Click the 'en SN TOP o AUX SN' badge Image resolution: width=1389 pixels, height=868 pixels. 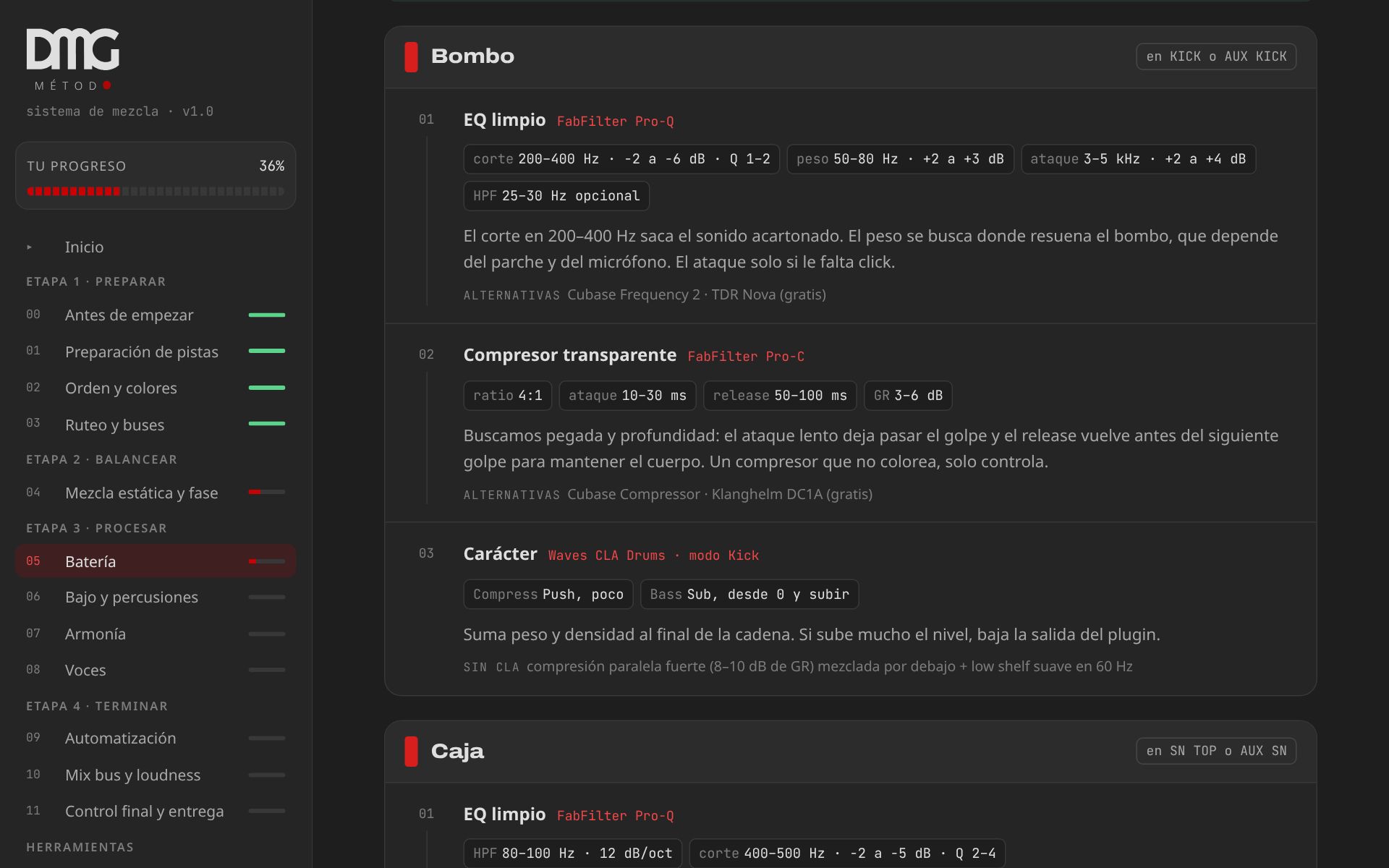pyautogui.click(x=1216, y=751)
